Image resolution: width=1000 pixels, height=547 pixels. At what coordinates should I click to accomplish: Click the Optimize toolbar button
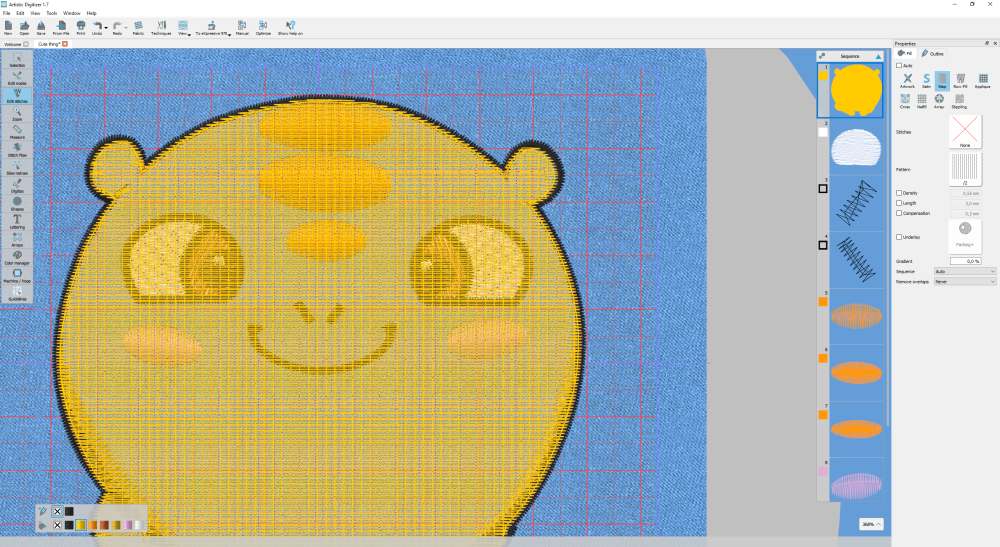pyautogui.click(x=263, y=27)
